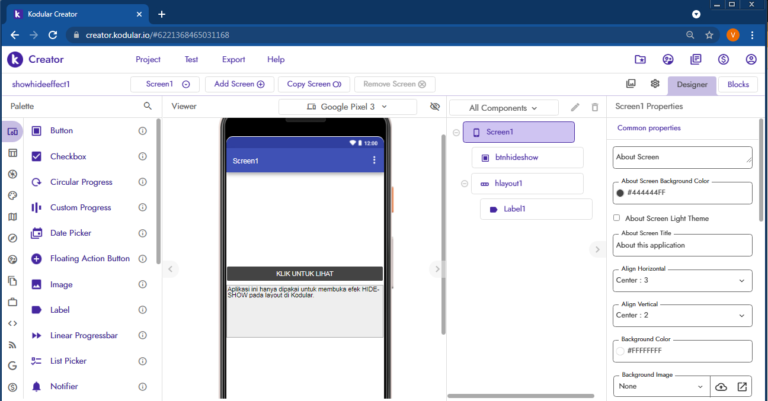Click the Add Screen button
The width and height of the screenshot is (768, 401).
[x=240, y=85]
